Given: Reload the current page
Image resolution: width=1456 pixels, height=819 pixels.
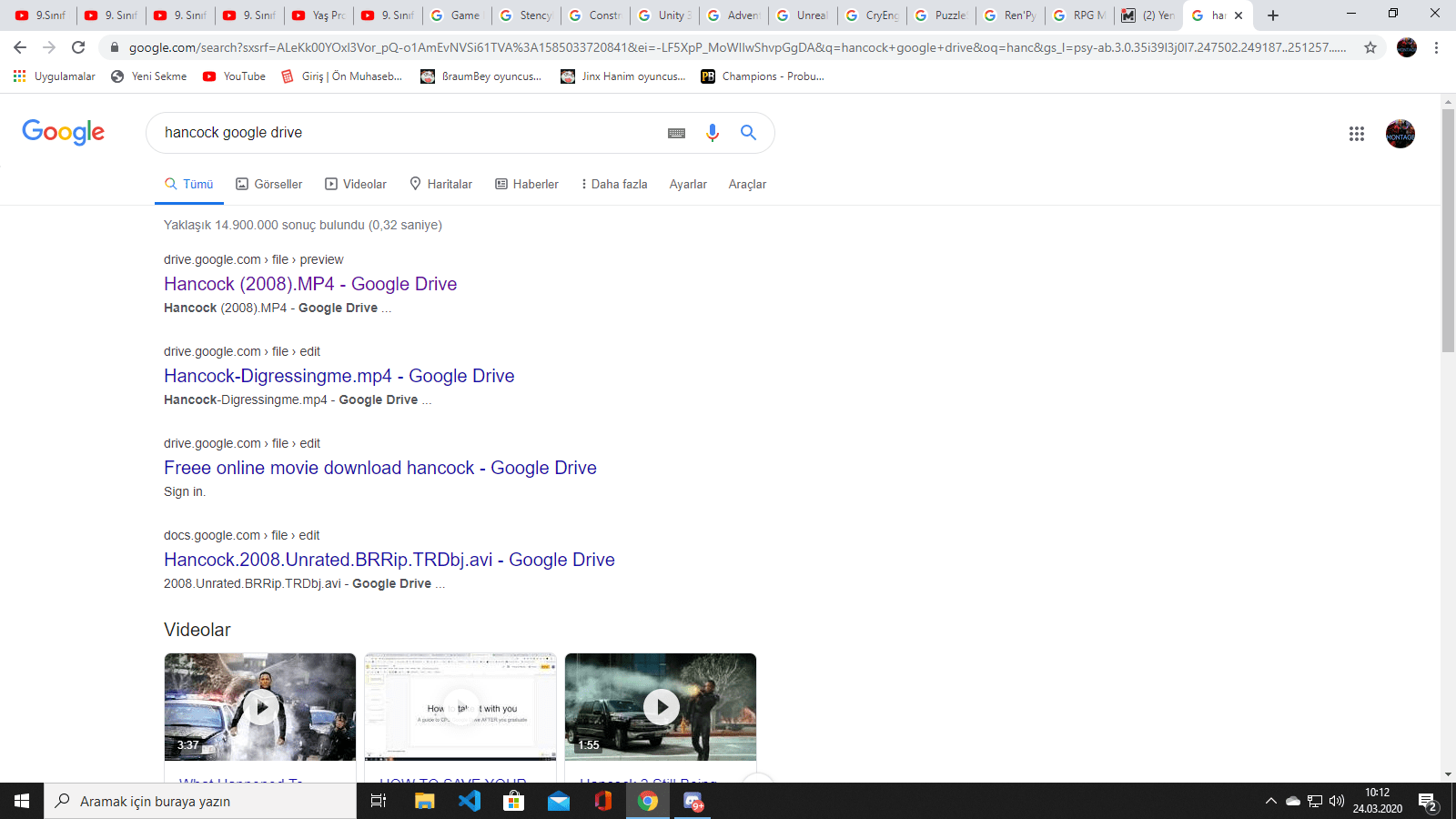Looking at the screenshot, I should tap(78, 47).
